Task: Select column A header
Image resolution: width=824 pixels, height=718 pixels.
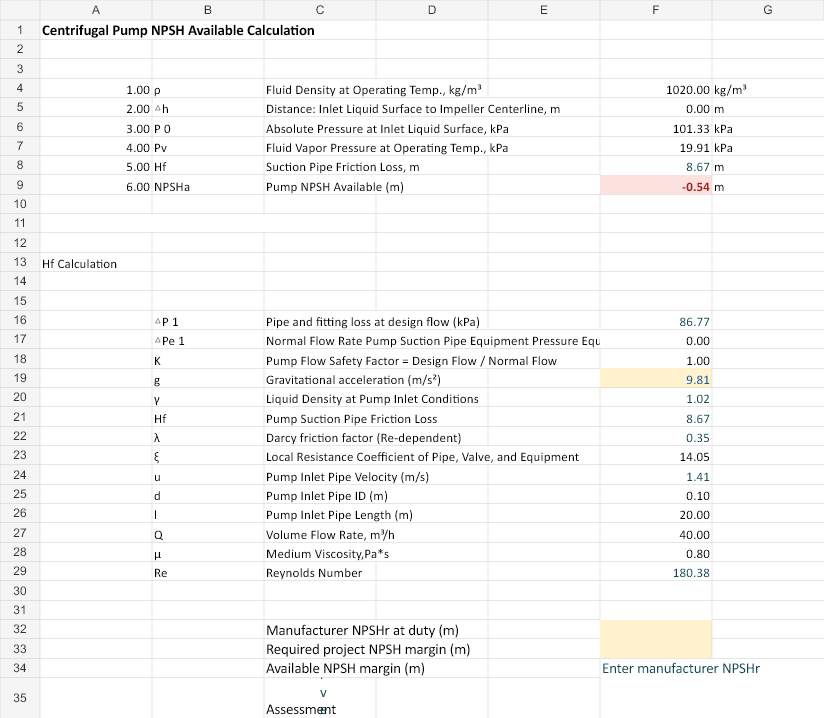Action: click(x=96, y=9)
